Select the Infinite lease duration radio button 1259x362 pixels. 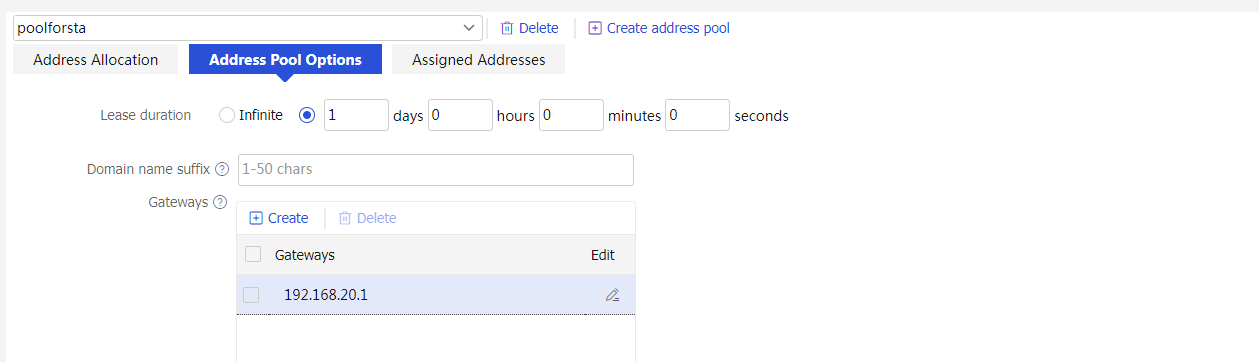(x=227, y=115)
